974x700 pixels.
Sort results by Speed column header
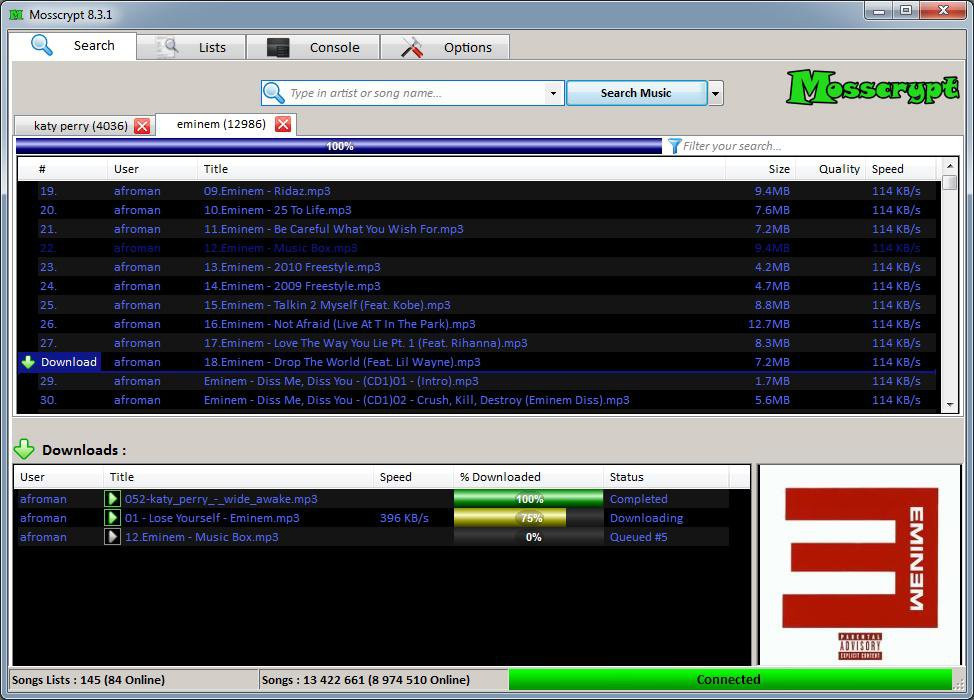click(900, 169)
